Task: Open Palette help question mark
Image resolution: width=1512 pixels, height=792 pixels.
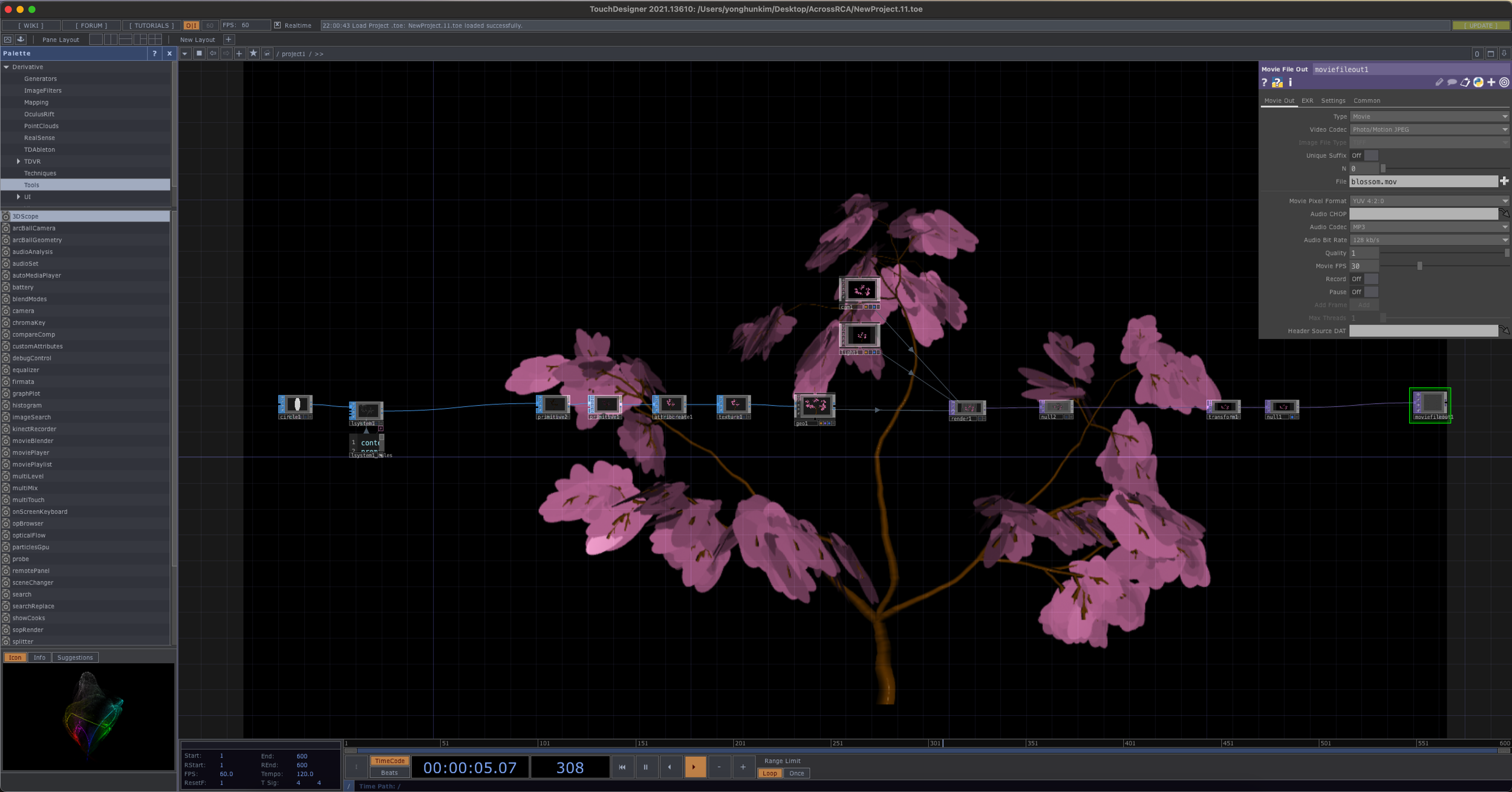Action: click(155, 53)
